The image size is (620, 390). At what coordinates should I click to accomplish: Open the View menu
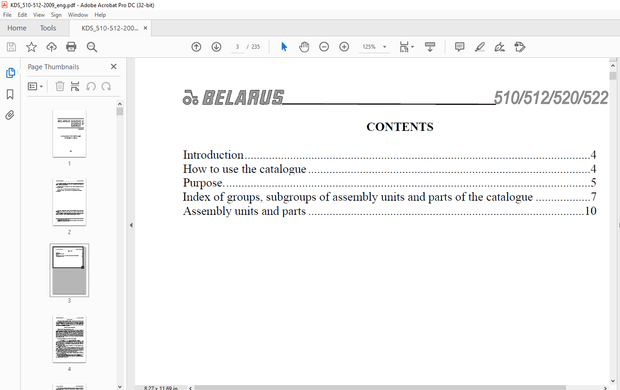click(x=39, y=15)
